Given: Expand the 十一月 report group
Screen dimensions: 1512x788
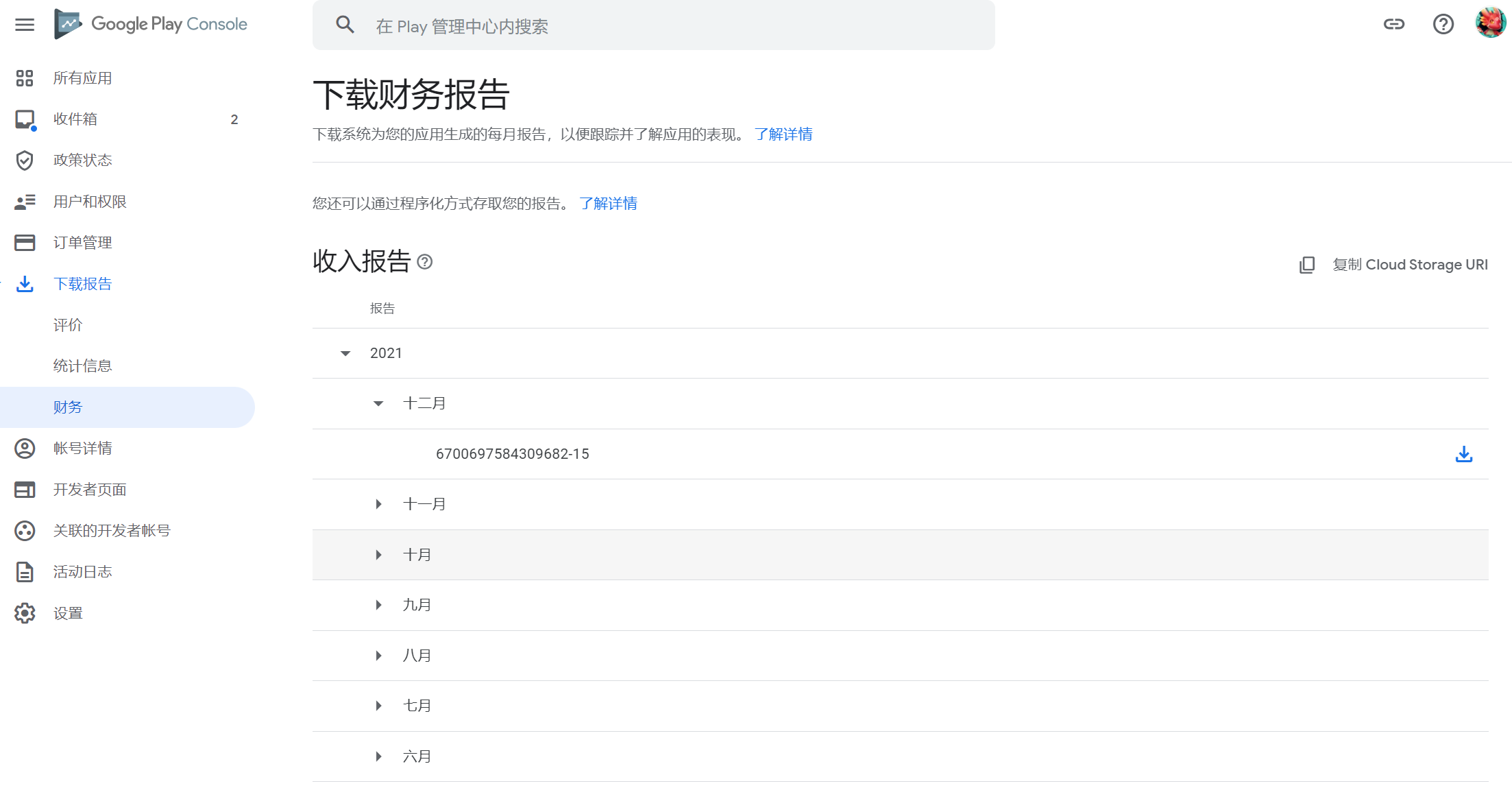Looking at the screenshot, I should pyautogui.click(x=378, y=503).
